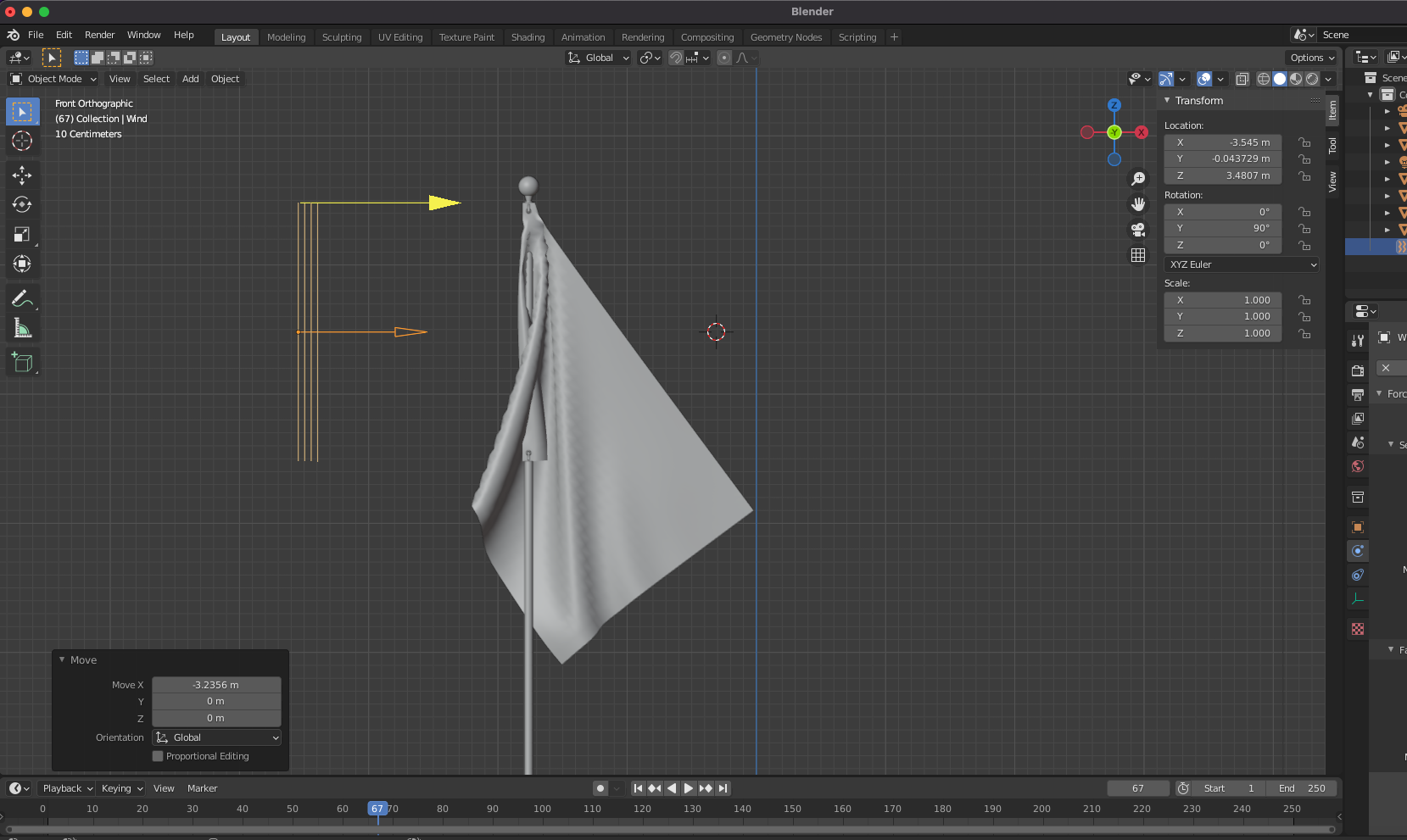Open the viewport Add menu
The image size is (1407, 840).
[x=191, y=79]
